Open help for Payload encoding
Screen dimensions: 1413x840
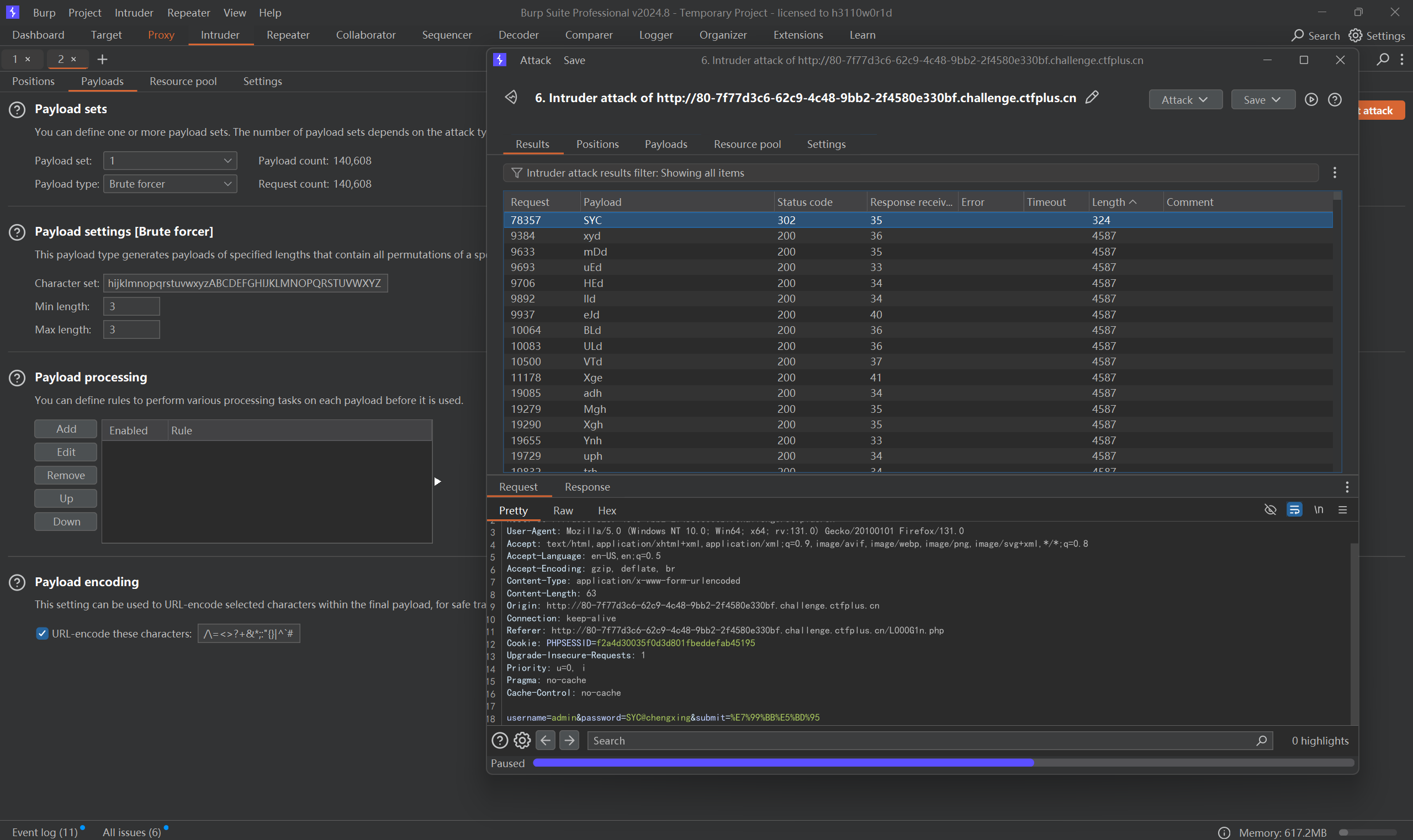17,582
